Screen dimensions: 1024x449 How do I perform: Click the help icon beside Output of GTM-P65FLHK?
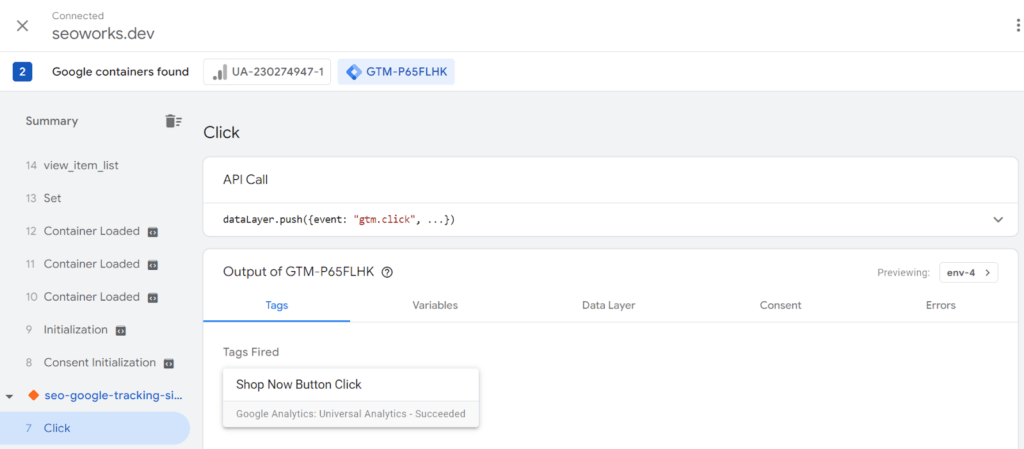coord(387,272)
